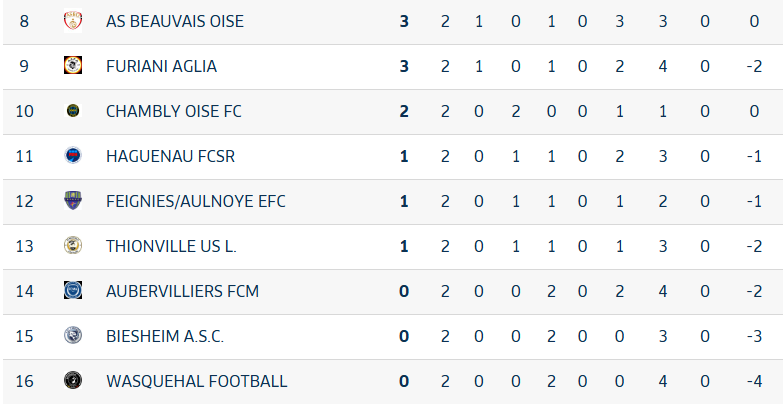Open the WASQUEHAL FOOTBALL team link

[x=196, y=381]
